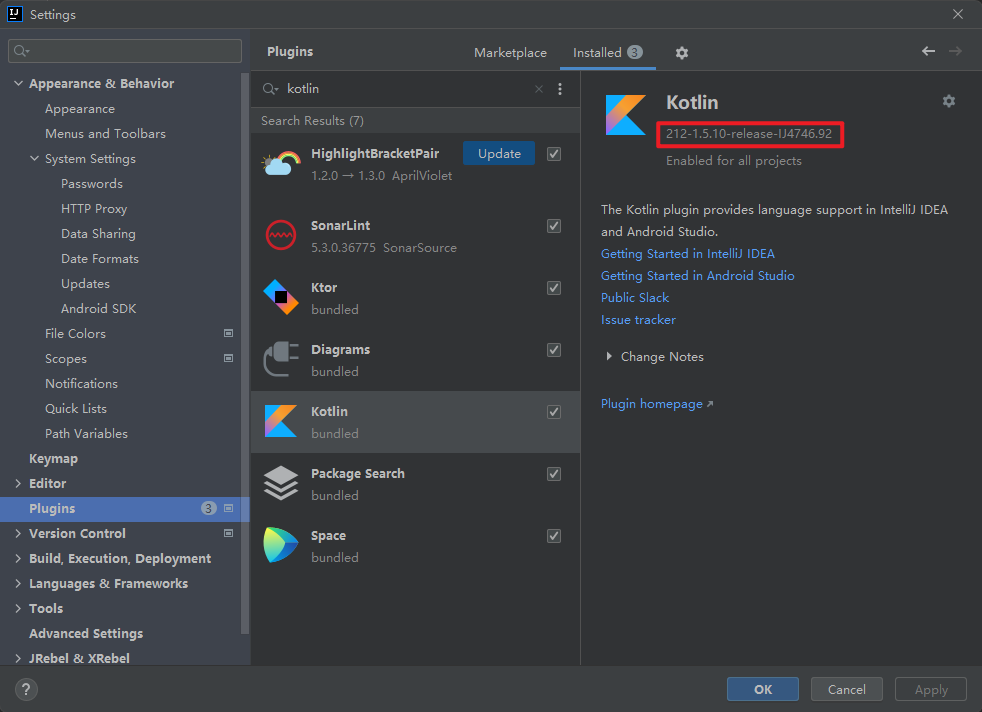This screenshot has width=982, height=712.
Task: Focus the settings search field
Action: [x=125, y=51]
